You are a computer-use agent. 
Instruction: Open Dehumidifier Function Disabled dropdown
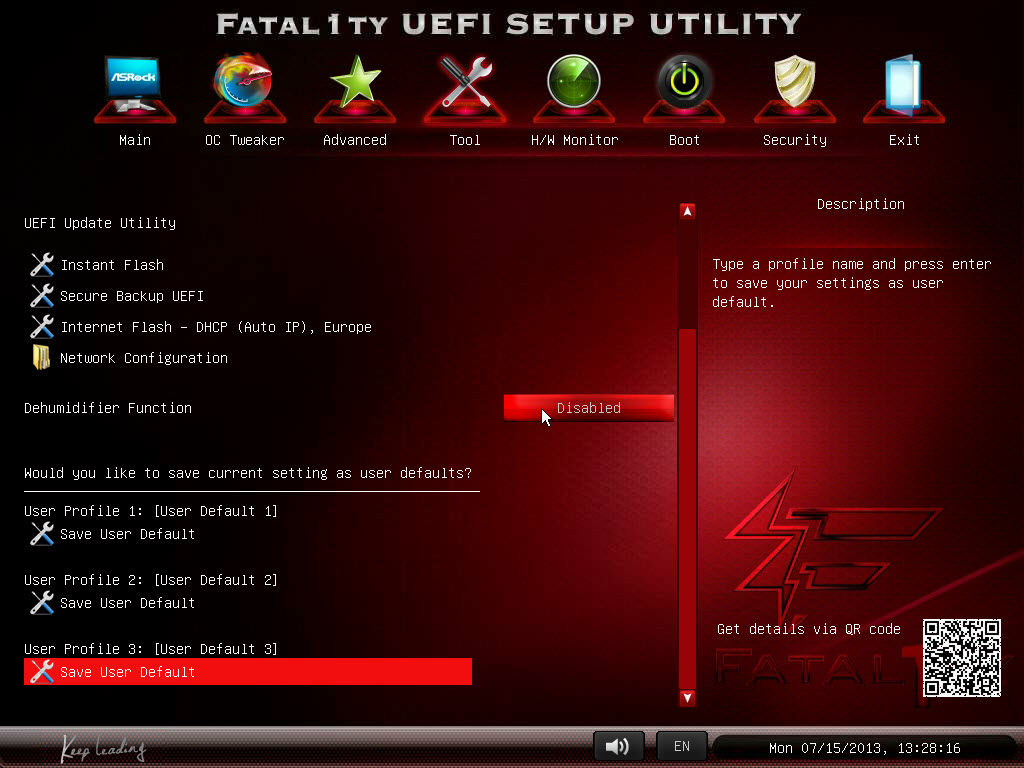tap(588, 408)
